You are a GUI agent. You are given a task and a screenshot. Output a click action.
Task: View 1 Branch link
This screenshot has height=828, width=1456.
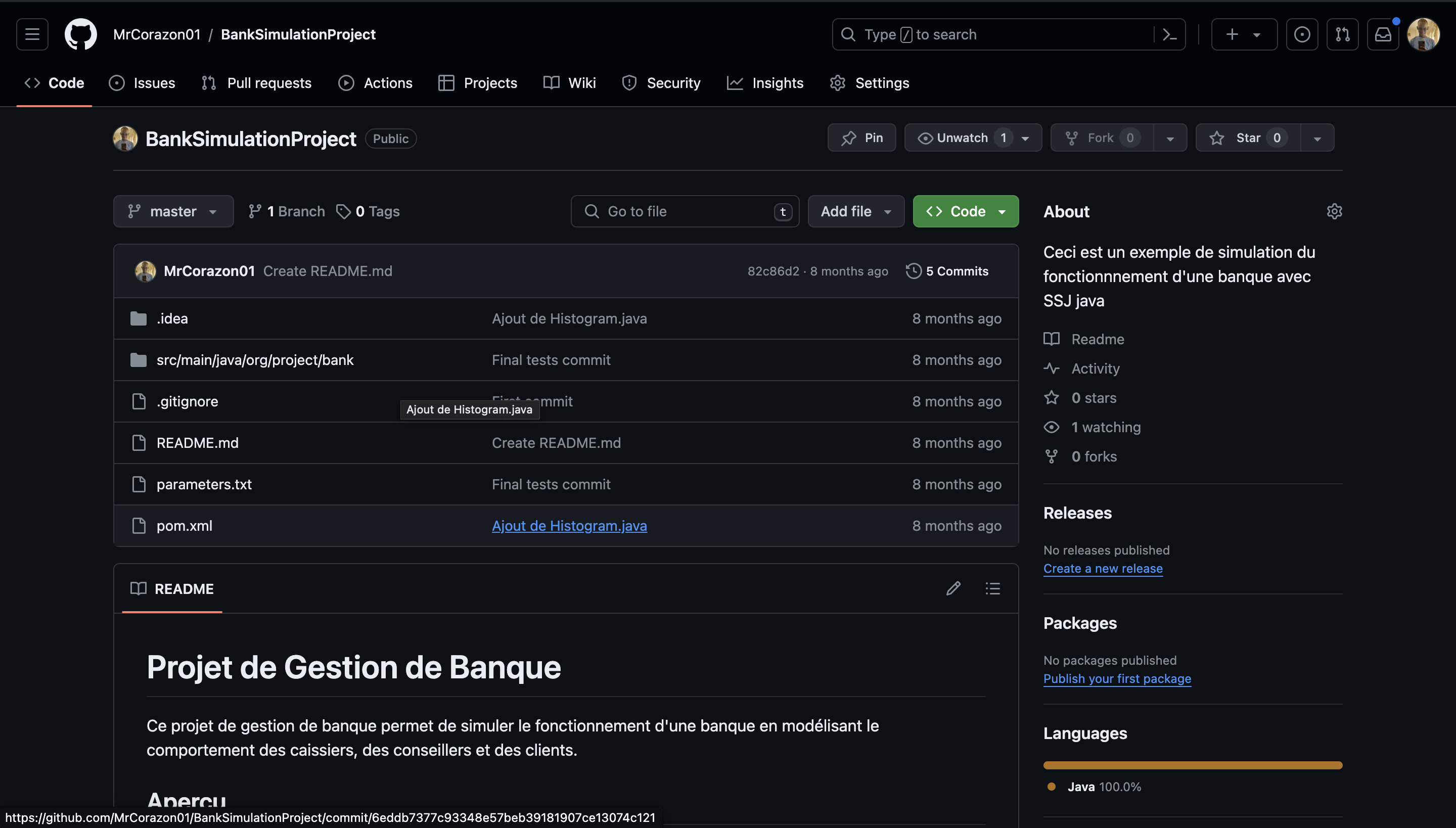coord(287,211)
